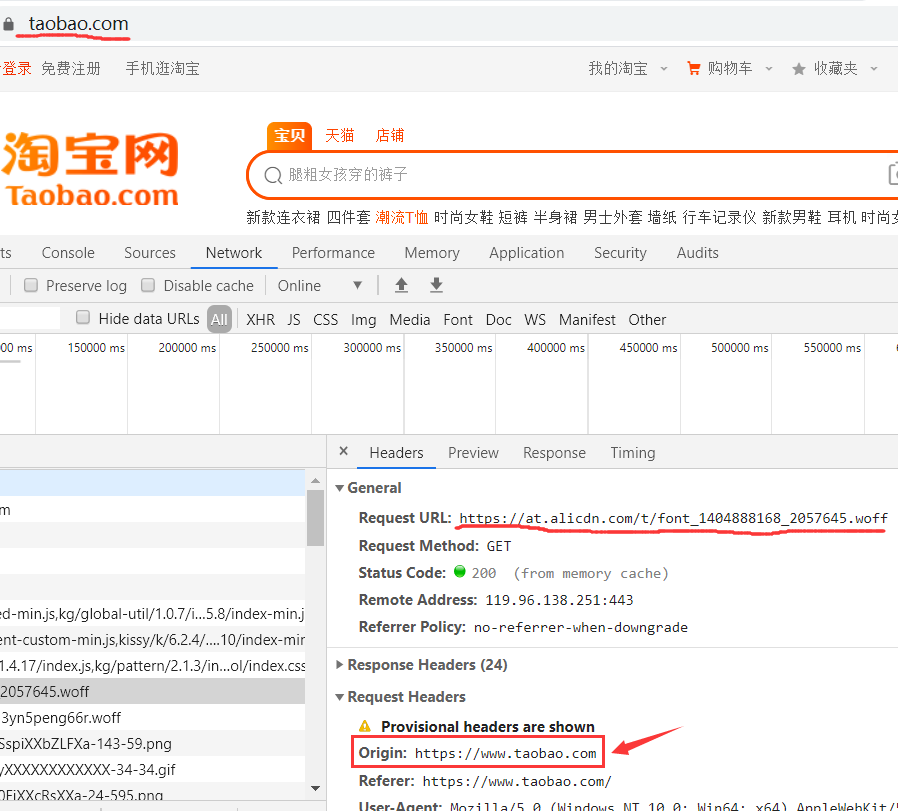Select the XXXXXXXXXXXX-34-34.gif request row

[152, 770]
